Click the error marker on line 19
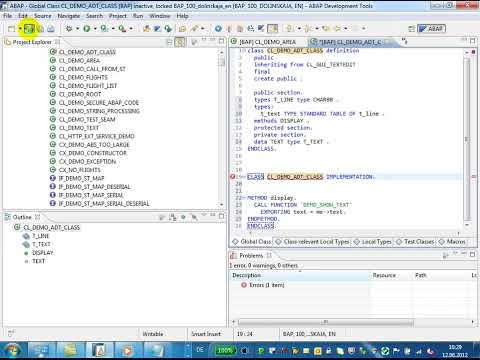Screen dimensions: 480x360 pos(233,177)
